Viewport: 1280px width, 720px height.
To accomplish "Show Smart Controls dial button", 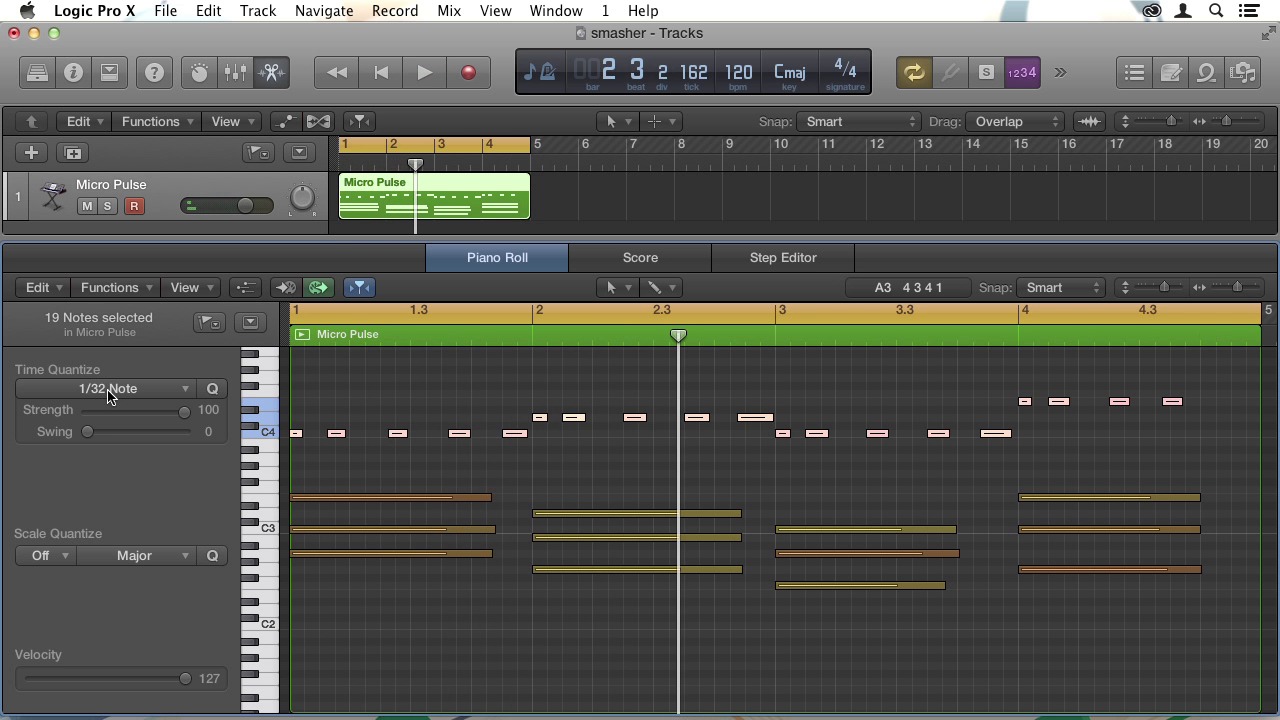I will (x=199, y=73).
